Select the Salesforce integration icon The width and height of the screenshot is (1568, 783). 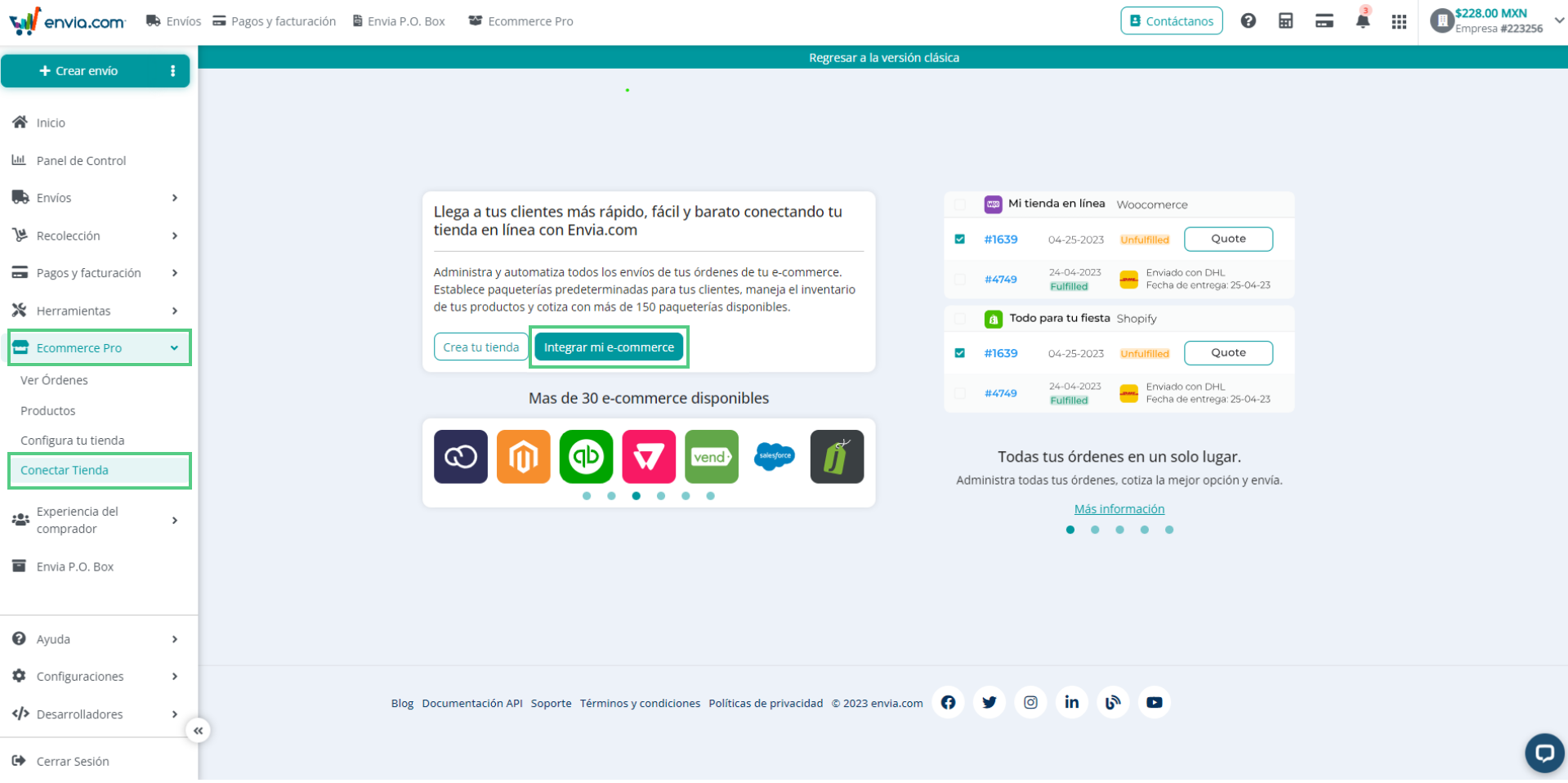[774, 457]
